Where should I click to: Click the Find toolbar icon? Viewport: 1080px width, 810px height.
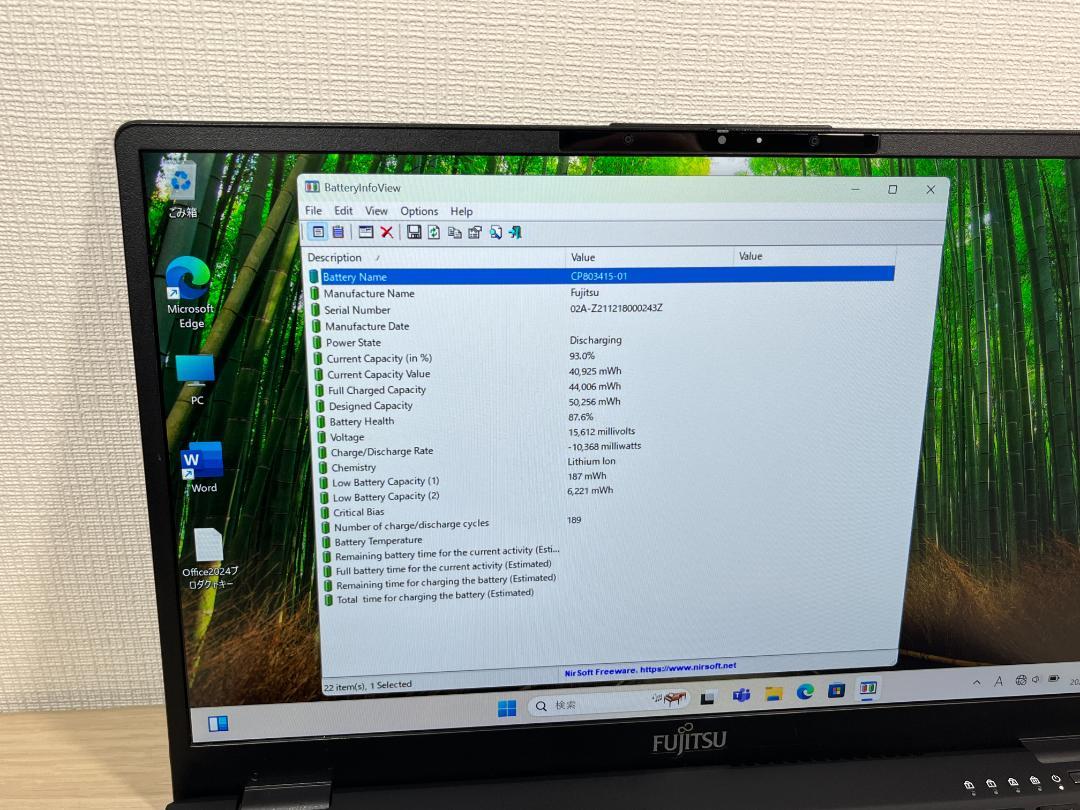click(x=495, y=232)
